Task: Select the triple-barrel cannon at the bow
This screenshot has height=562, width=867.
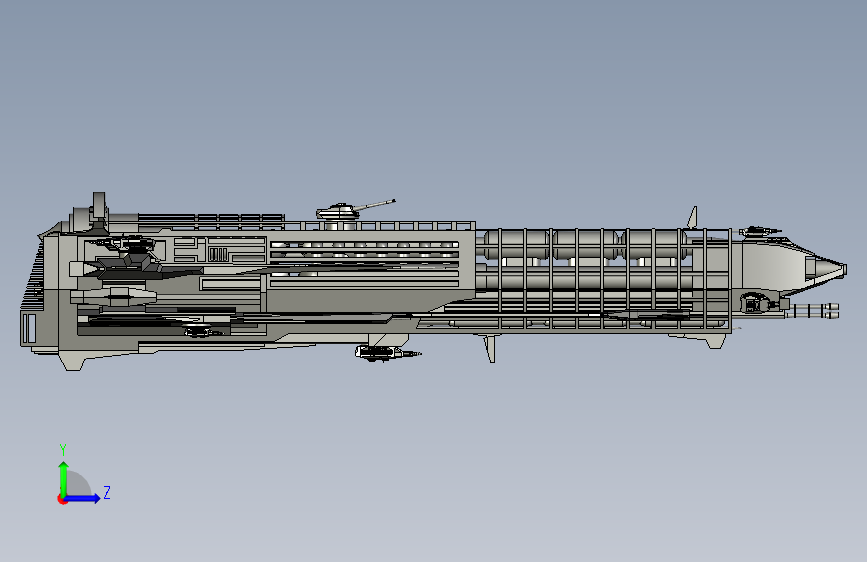Action: coord(812,310)
